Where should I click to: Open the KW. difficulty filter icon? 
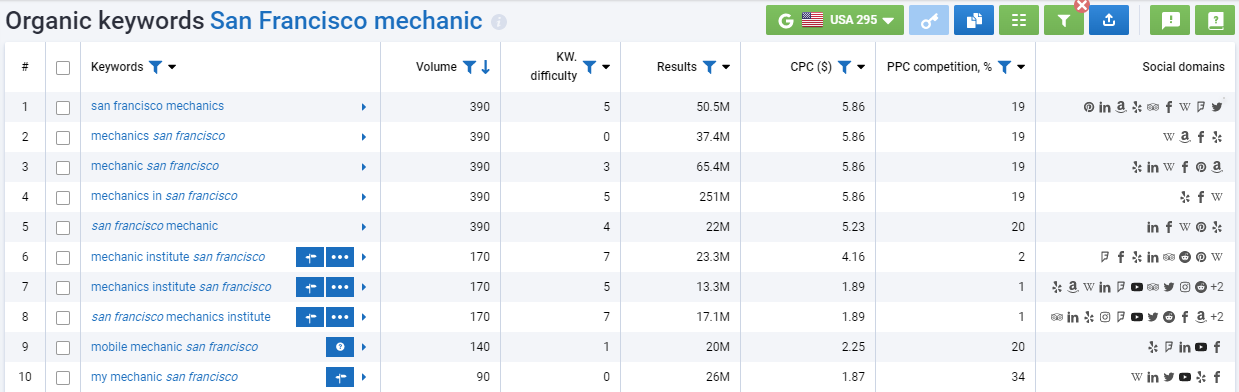[589, 67]
